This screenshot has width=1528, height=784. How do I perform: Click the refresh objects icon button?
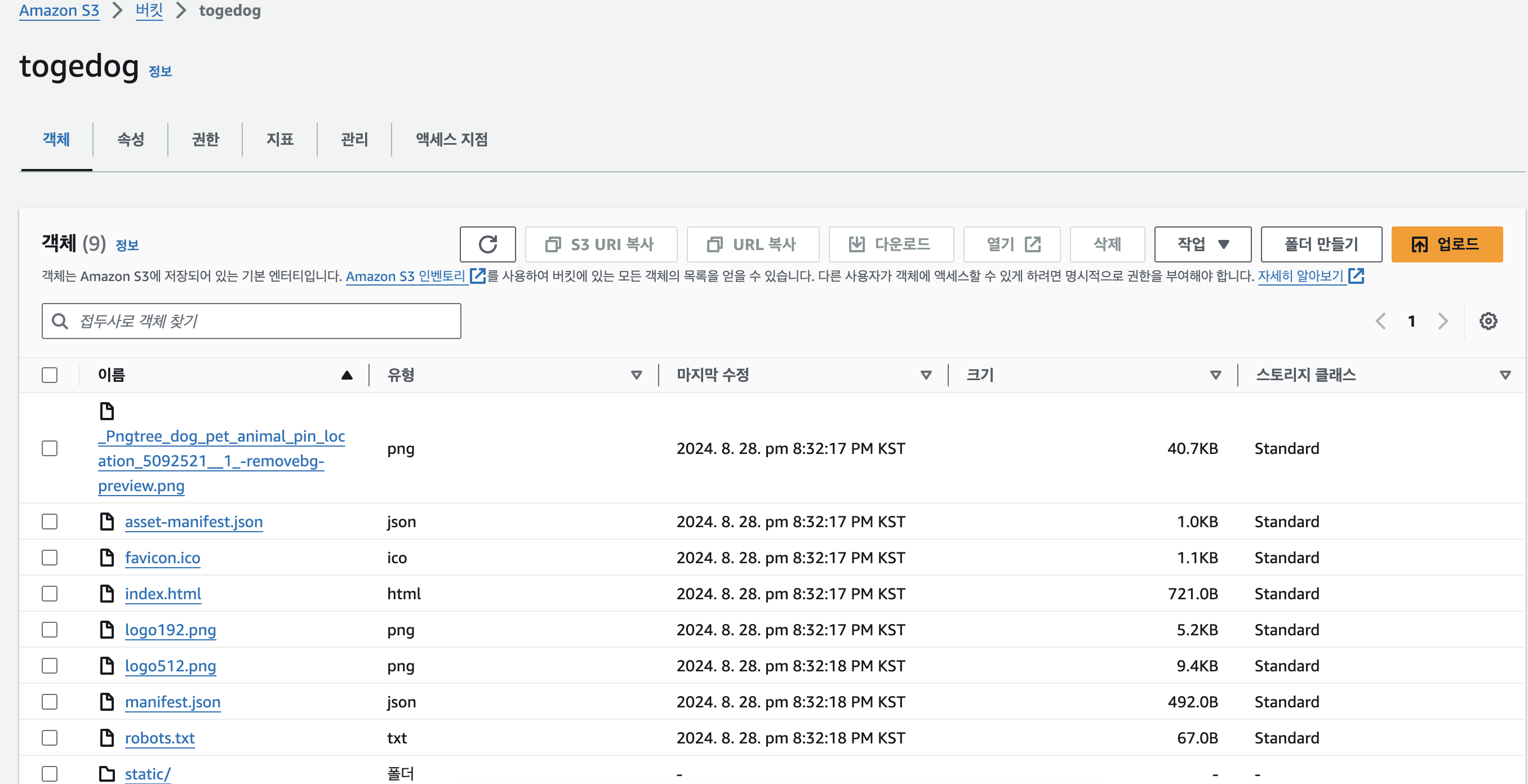pos(487,244)
